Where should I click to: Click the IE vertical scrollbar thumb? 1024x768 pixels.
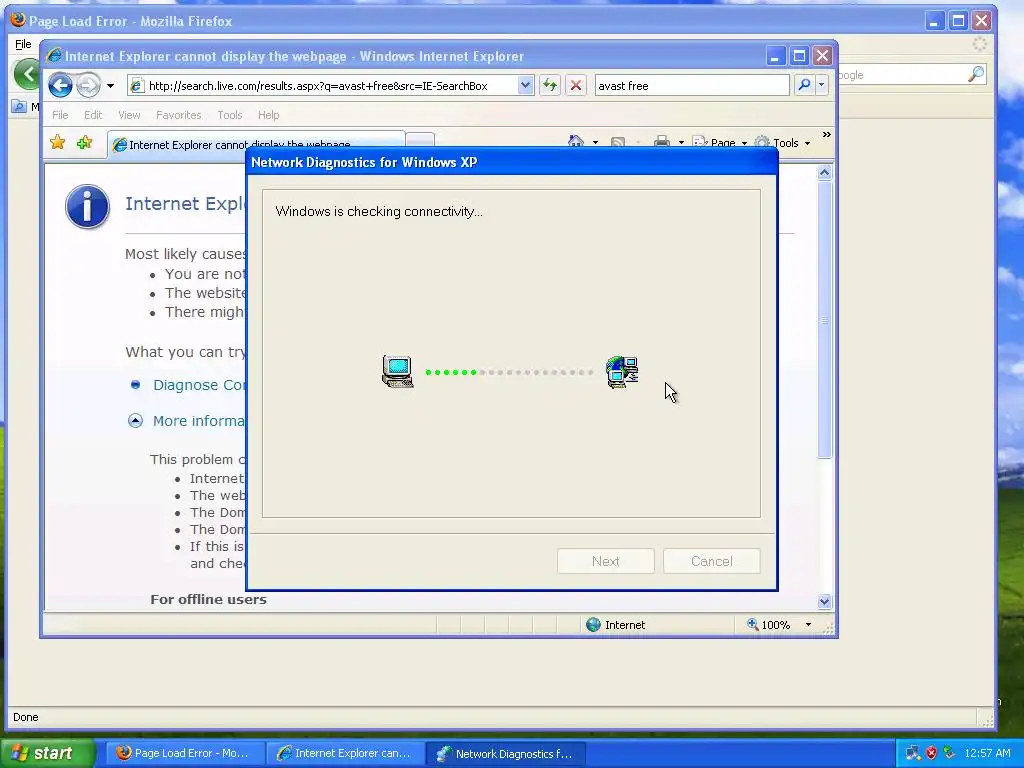coord(824,319)
